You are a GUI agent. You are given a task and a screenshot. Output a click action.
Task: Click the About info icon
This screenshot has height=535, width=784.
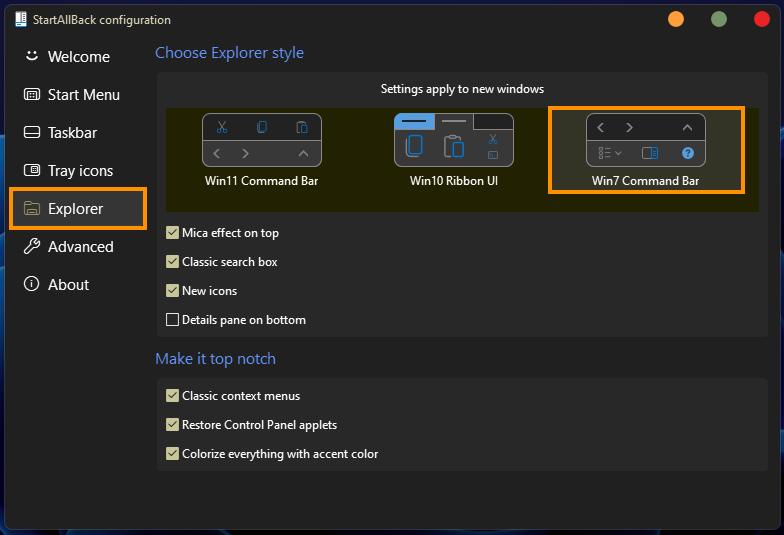(x=32, y=284)
